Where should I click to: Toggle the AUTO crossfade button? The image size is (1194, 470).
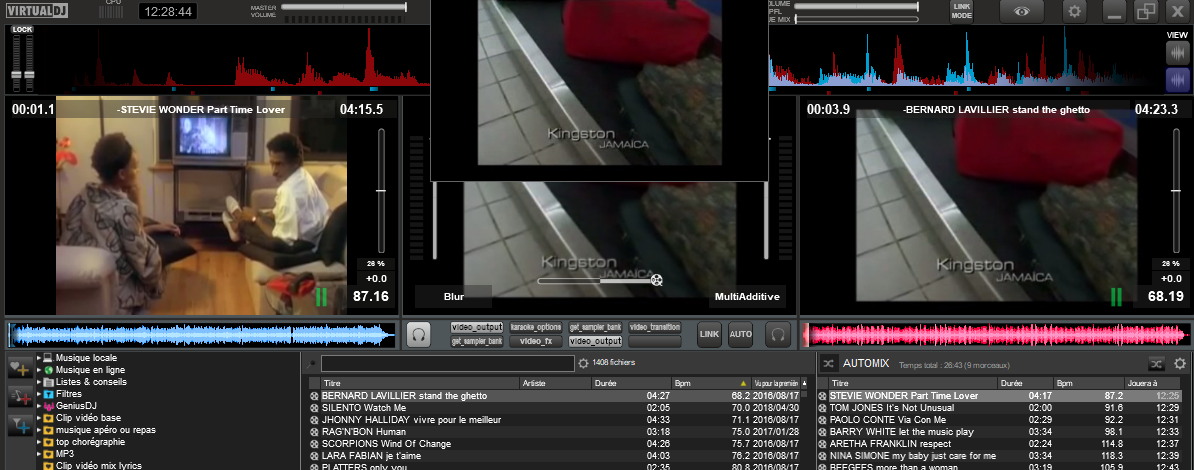click(741, 334)
